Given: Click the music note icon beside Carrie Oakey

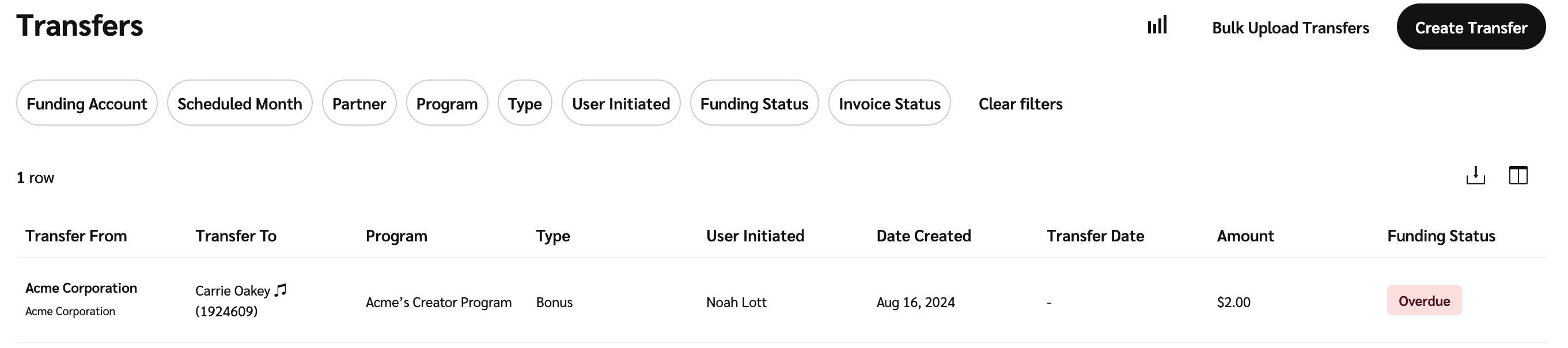Looking at the screenshot, I should pos(281,290).
